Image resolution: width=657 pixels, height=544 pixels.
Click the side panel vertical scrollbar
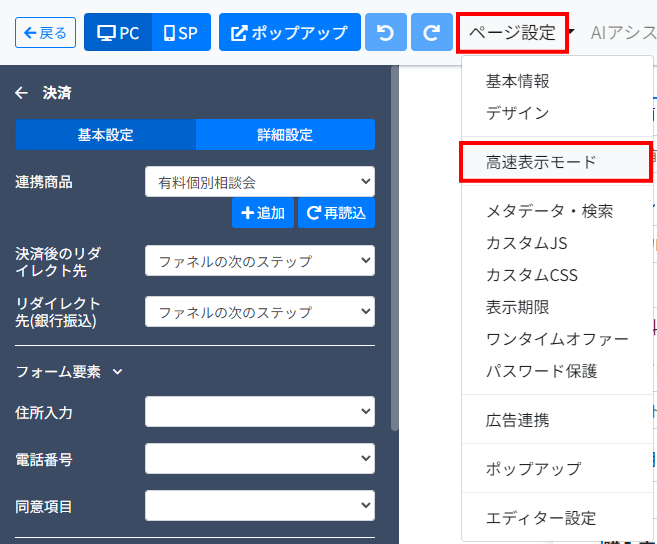click(x=395, y=250)
